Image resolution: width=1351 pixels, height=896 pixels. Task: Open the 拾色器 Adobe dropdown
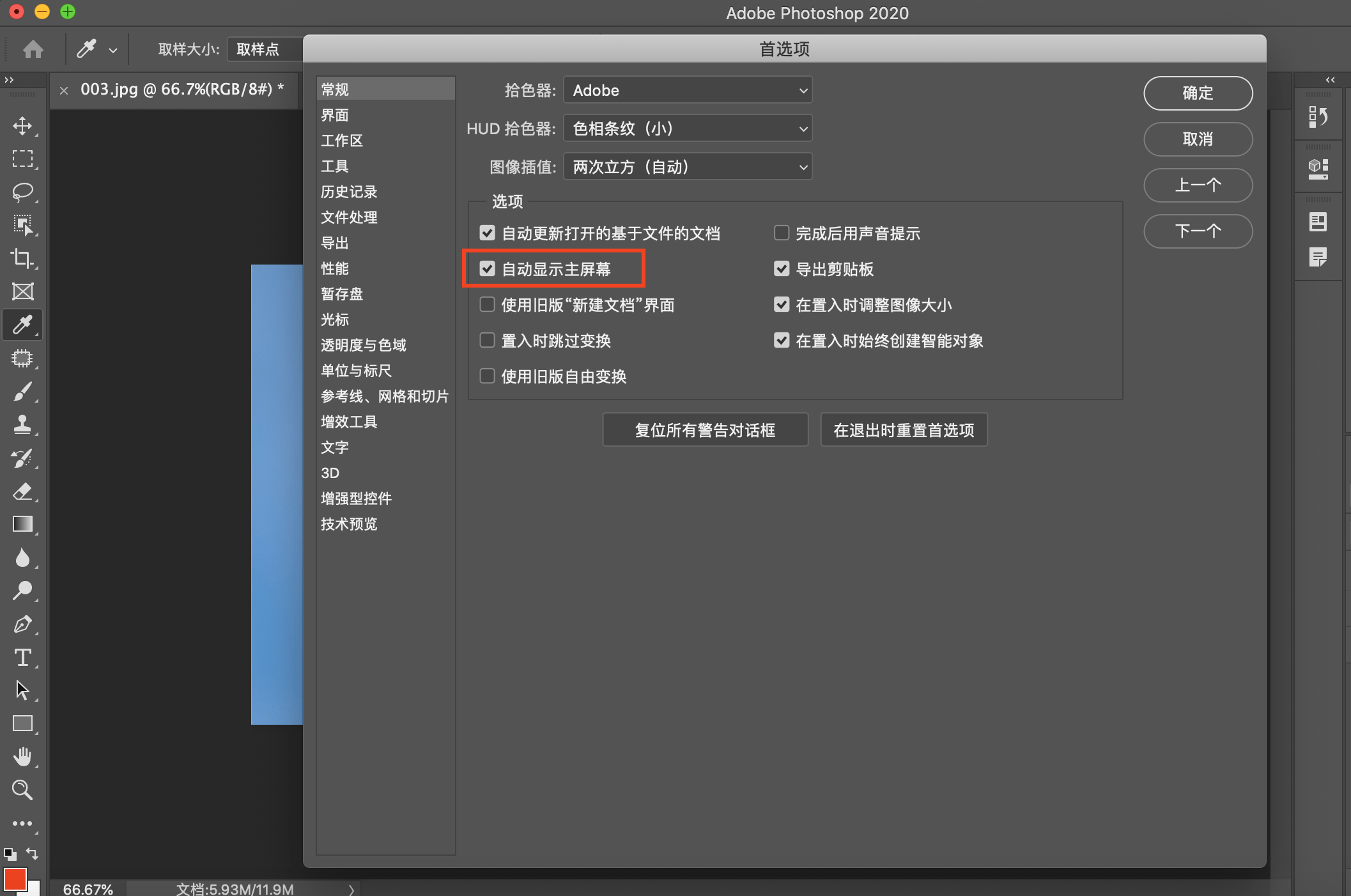point(688,90)
